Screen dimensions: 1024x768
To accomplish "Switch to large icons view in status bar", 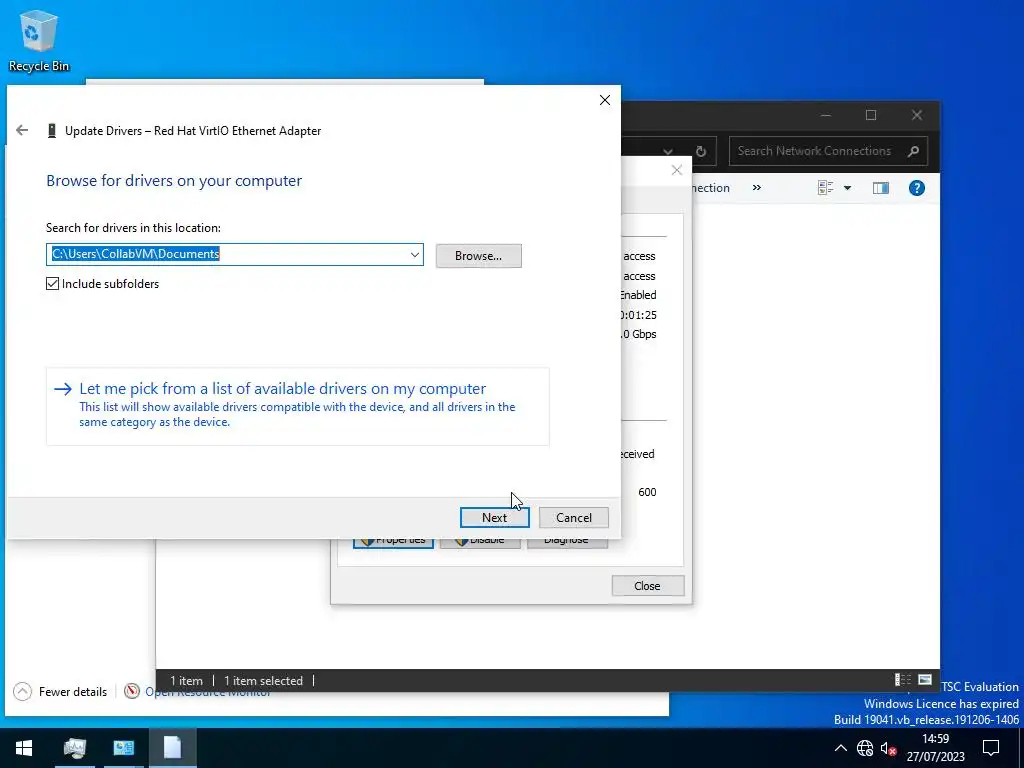I will [x=925, y=680].
